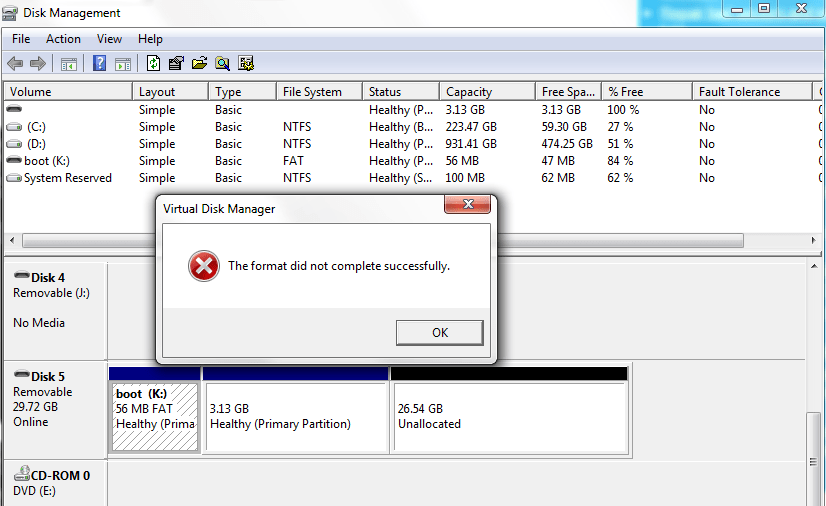Click OK in the Virtual Disk Manager dialog

[439, 333]
